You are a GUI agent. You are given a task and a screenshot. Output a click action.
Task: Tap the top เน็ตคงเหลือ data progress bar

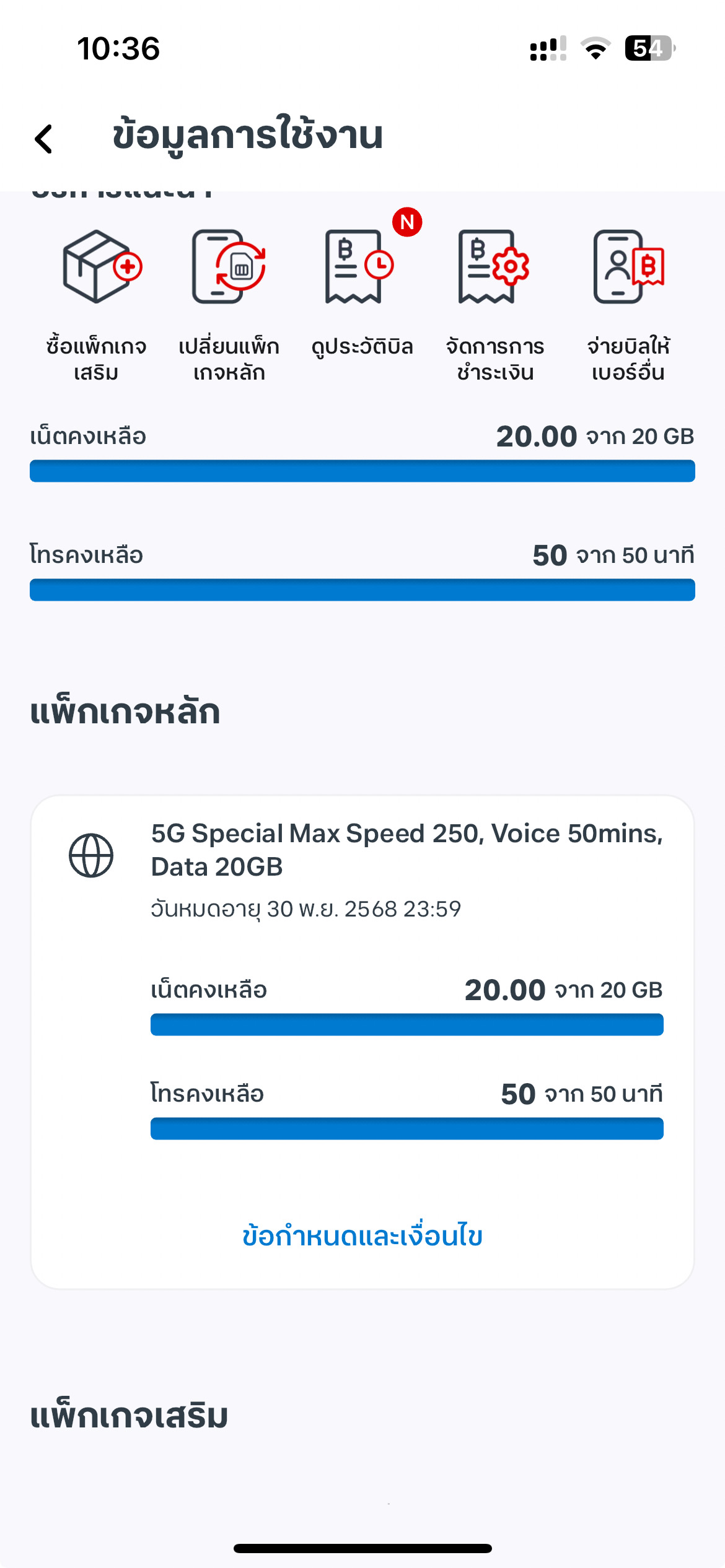click(x=362, y=471)
